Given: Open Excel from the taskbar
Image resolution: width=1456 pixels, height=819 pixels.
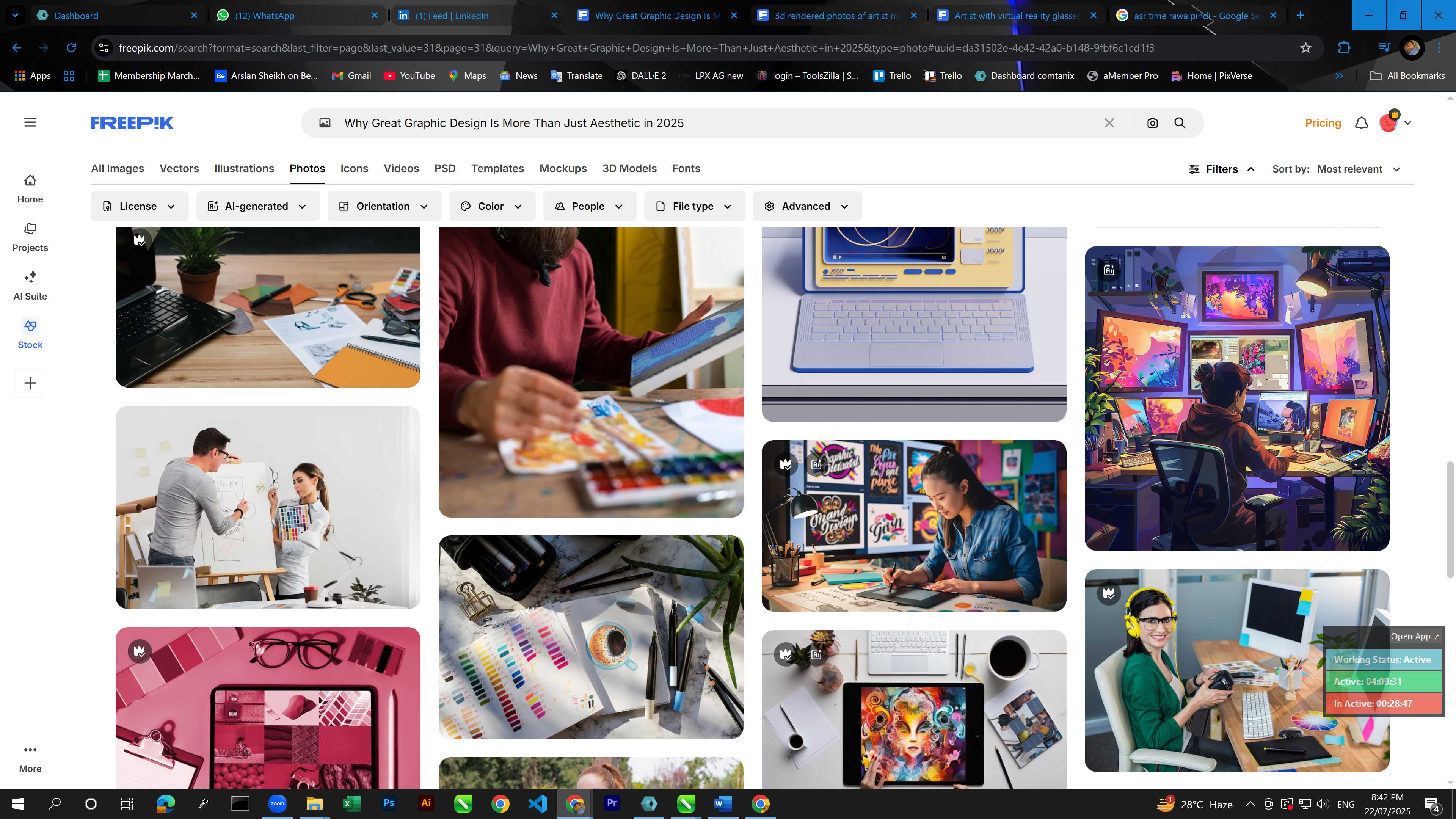Looking at the screenshot, I should (x=351, y=803).
